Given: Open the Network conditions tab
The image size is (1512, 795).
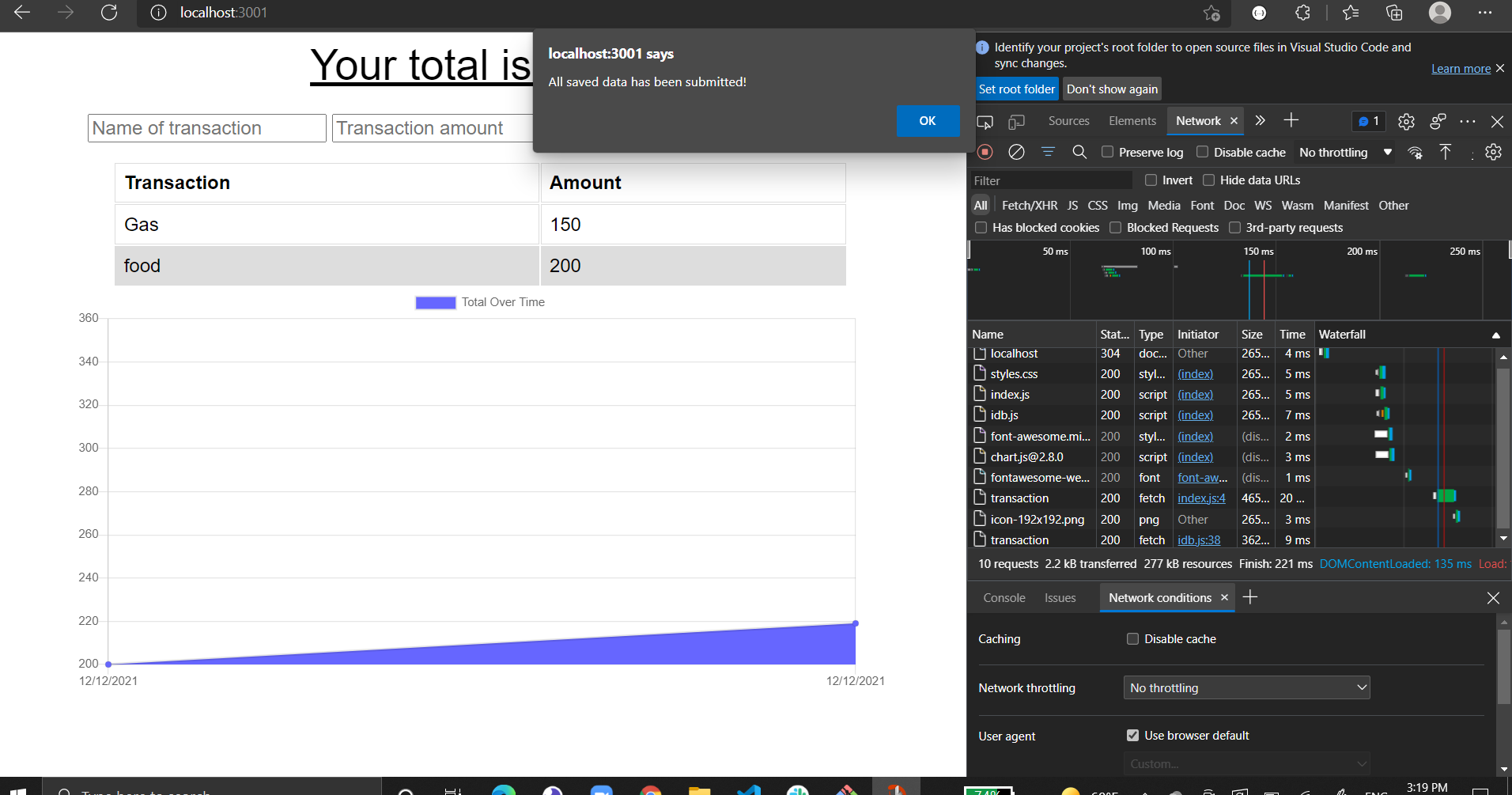Looking at the screenshot, I should (x=1160, y=597).
